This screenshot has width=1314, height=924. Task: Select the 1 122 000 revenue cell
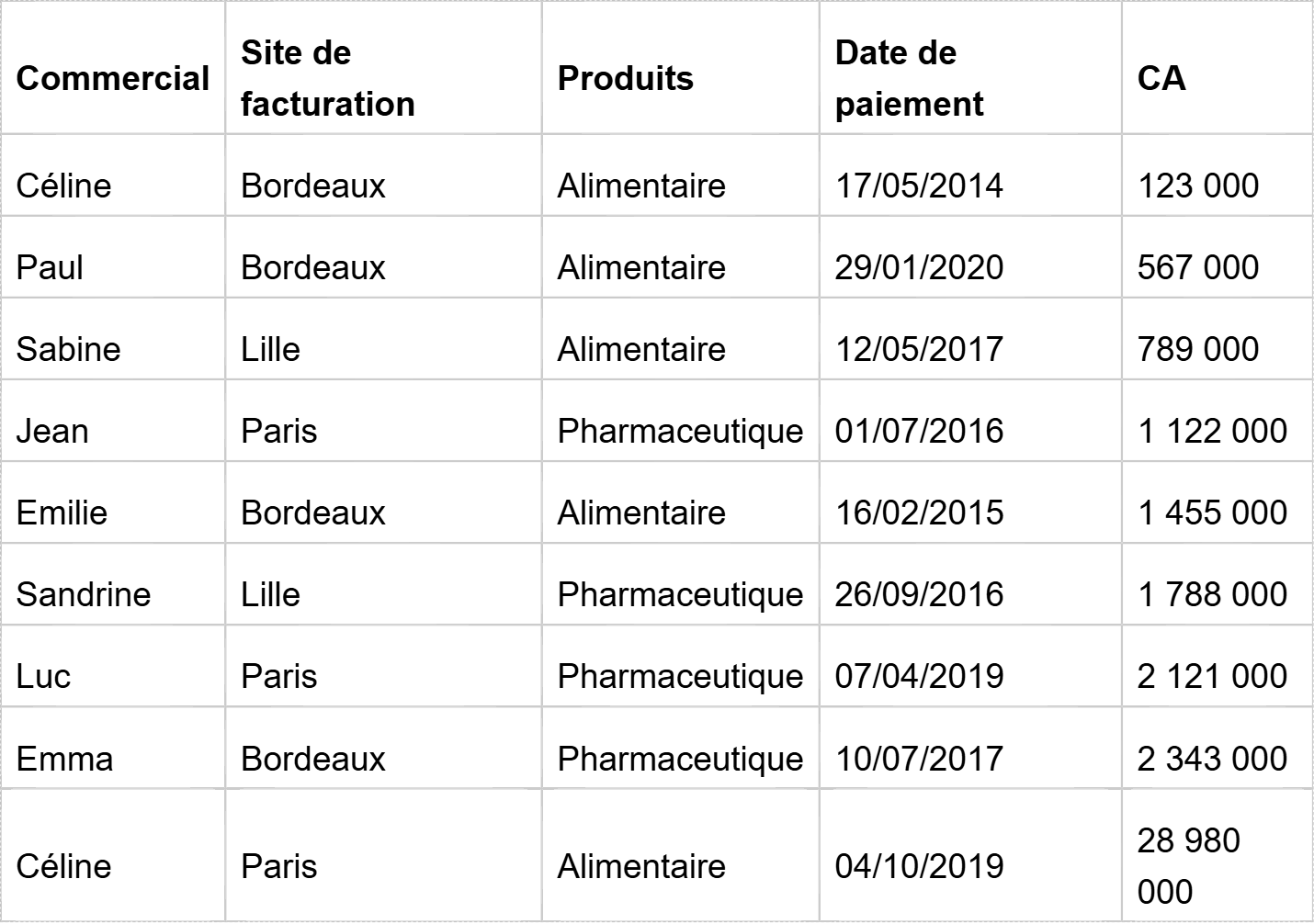click(x=1212, y=431)
